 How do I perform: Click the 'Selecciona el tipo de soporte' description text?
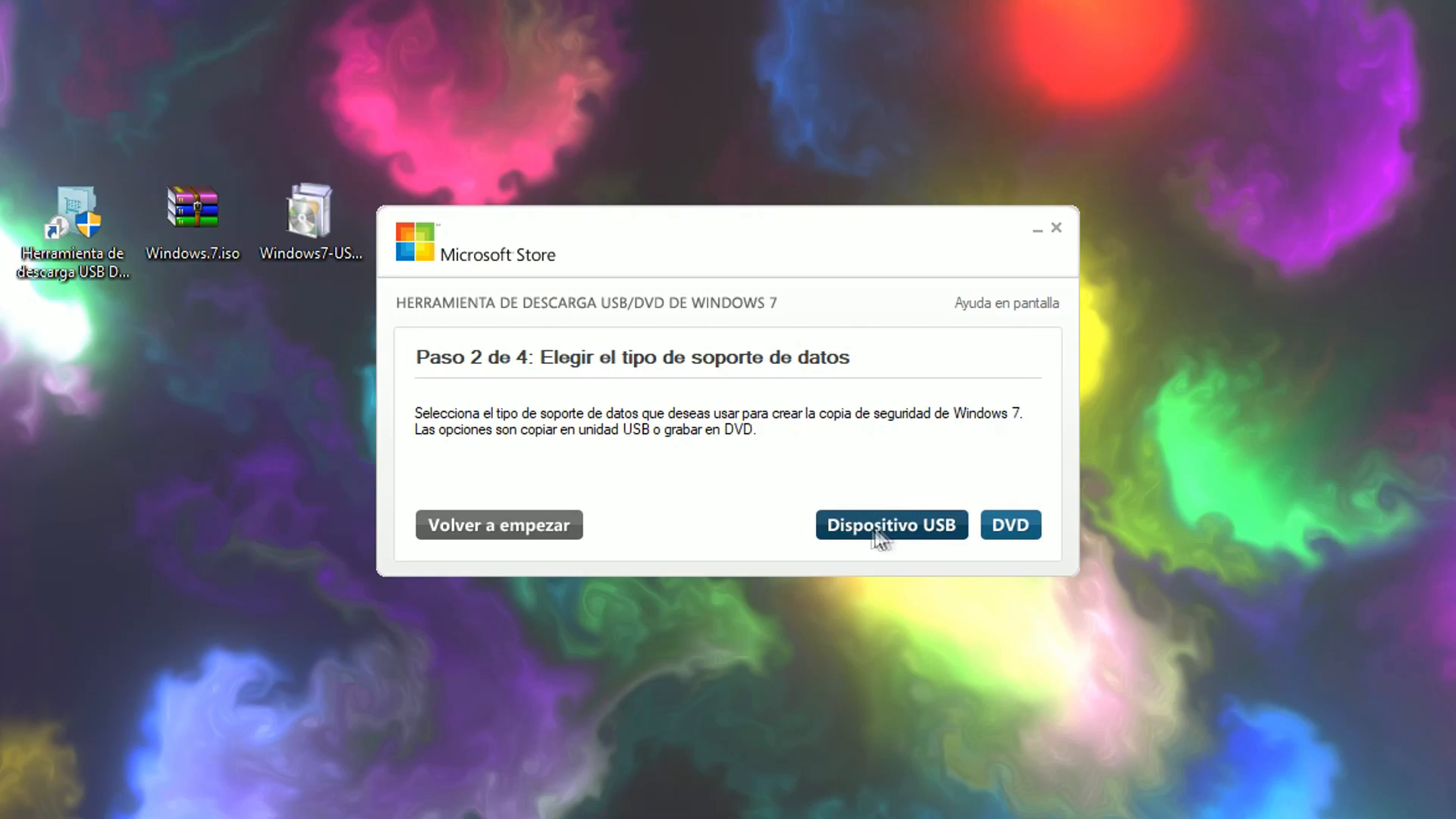[x=718, y=421]
